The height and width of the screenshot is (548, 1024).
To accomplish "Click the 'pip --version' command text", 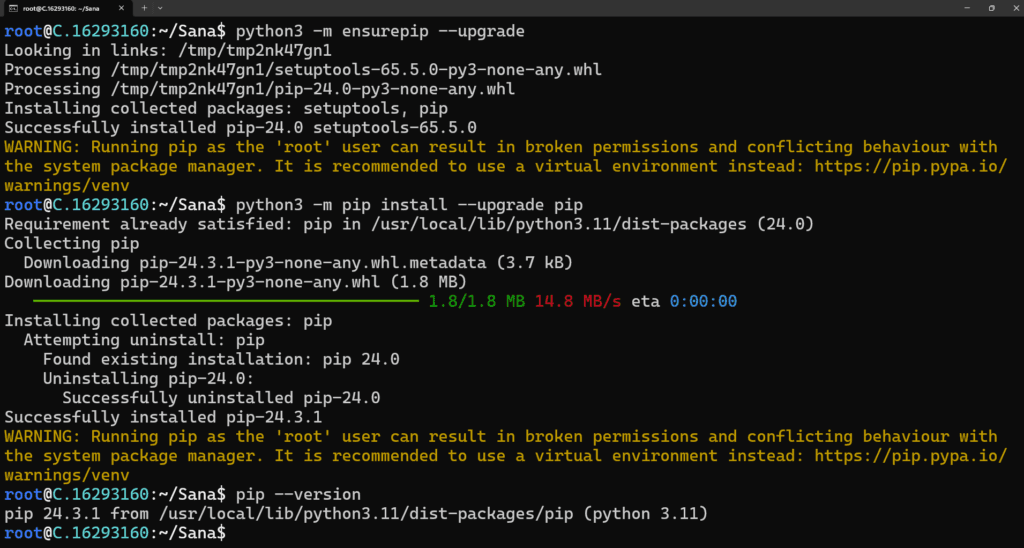I will click(298, 494).
